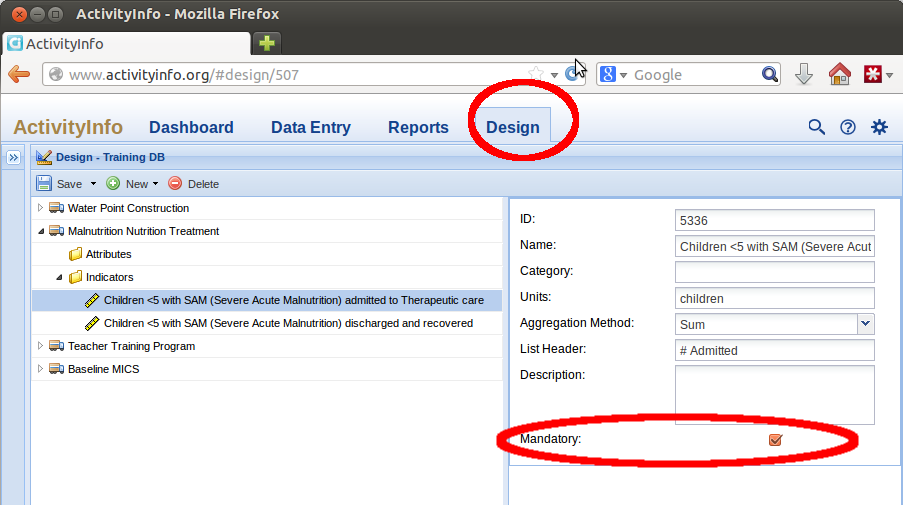Viewport: 903px width, 505px height.
Task: Open the add-on icon dropdown arrow
Action: [x=890, y=75]
